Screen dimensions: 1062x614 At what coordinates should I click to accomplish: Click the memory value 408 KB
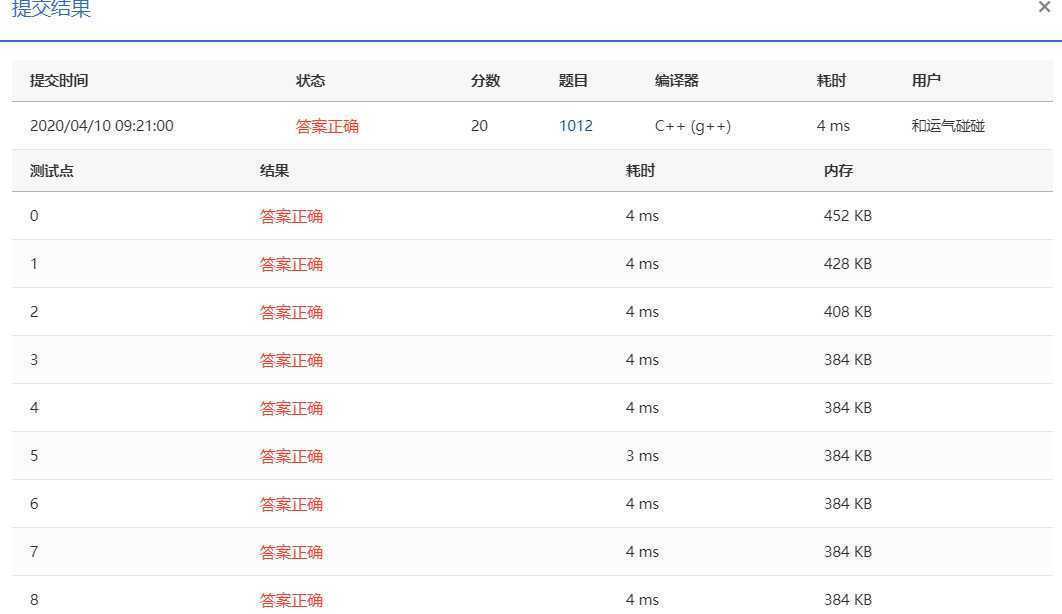(x=848, y=312)
